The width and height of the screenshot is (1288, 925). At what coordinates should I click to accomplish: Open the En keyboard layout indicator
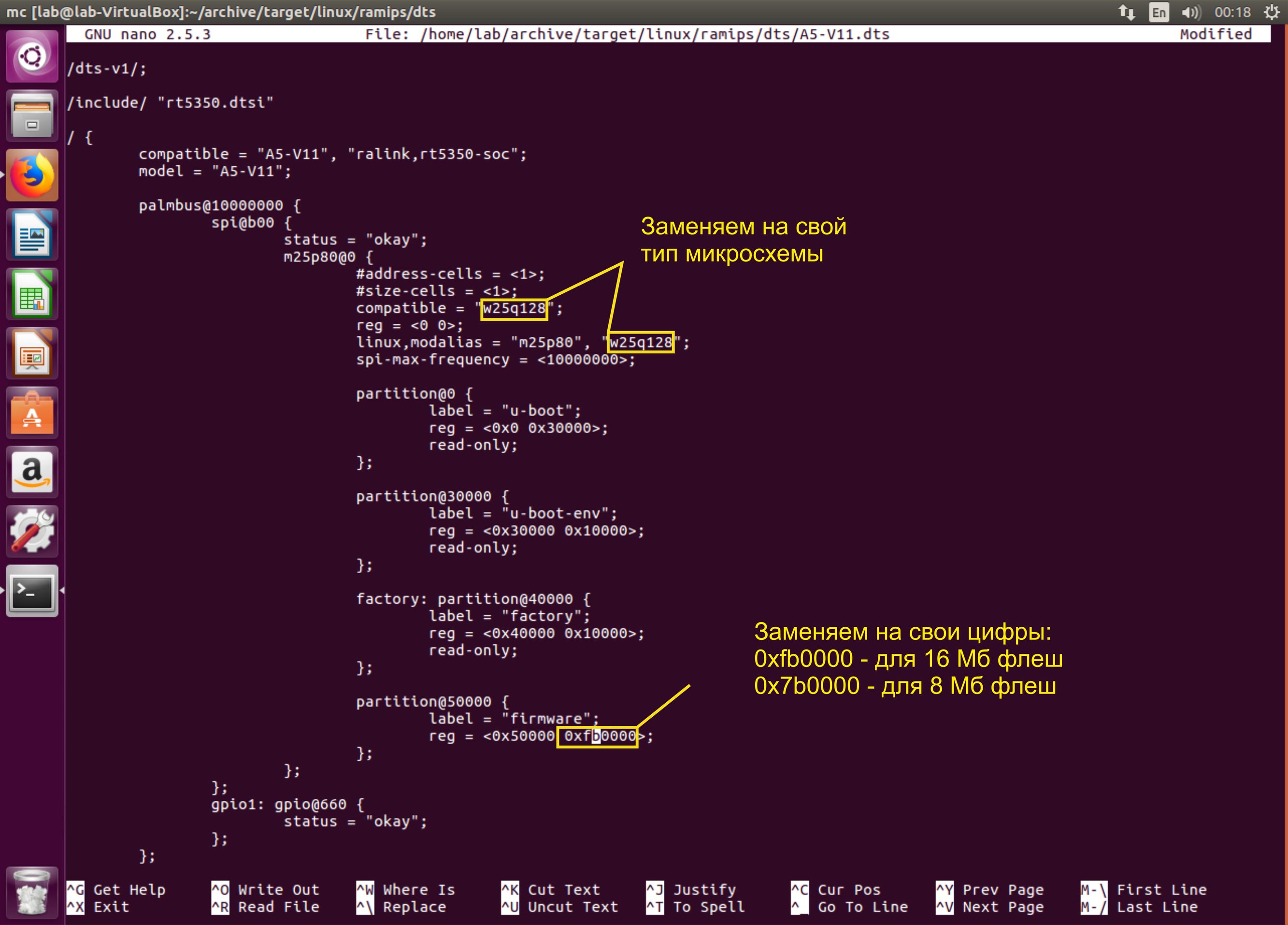(1159, 12)
